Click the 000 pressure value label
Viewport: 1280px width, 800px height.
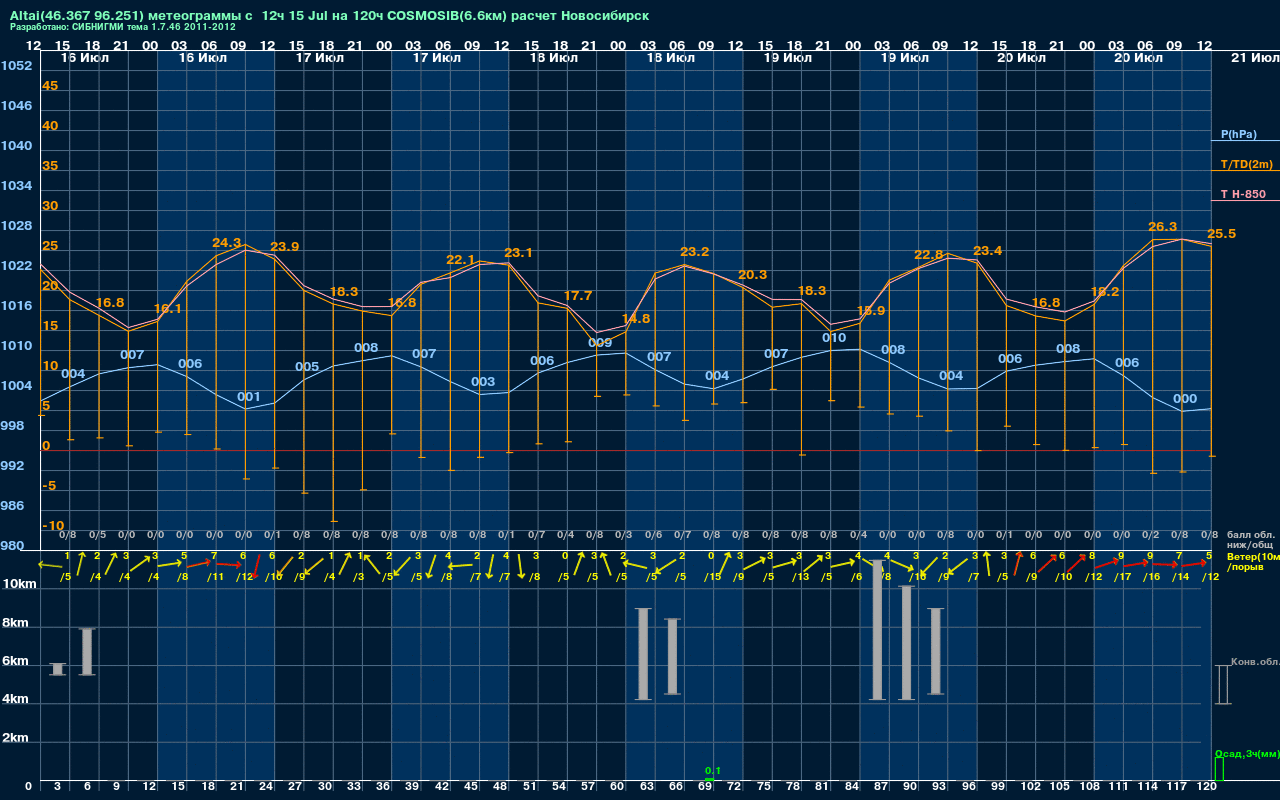tap(1185, 399)
